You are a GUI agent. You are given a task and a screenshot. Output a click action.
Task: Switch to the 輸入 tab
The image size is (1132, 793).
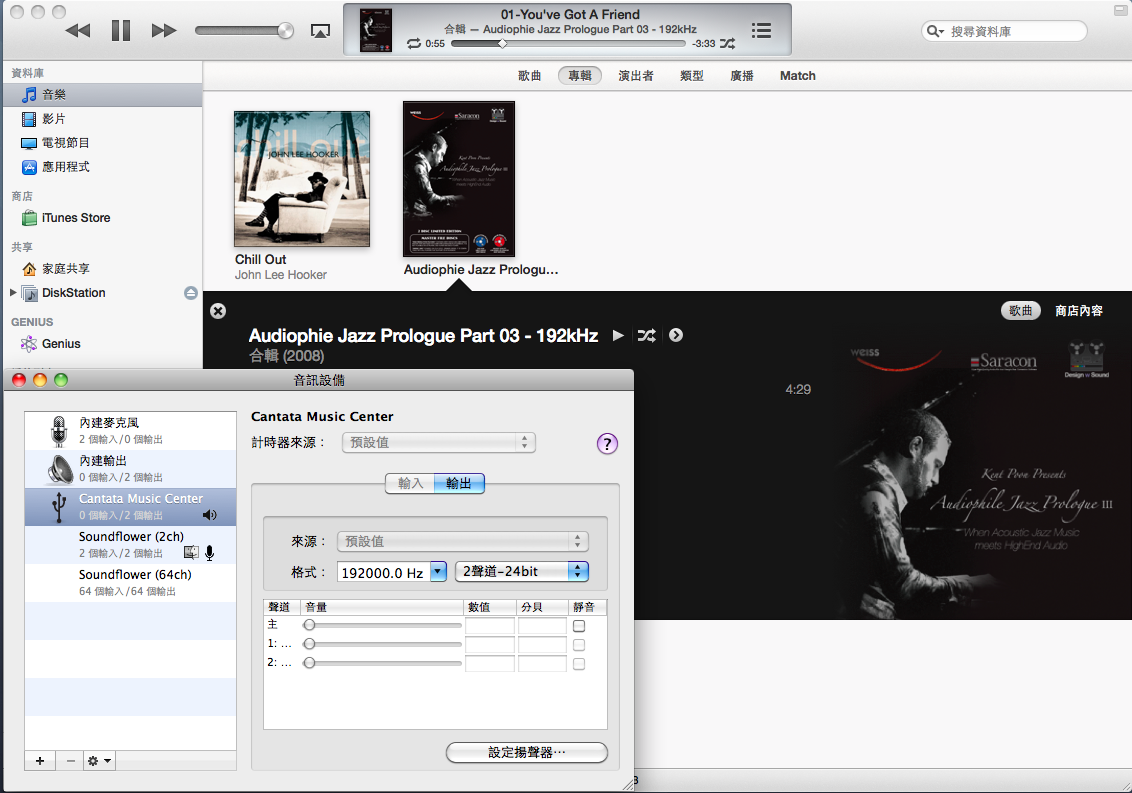pos(410,483)
